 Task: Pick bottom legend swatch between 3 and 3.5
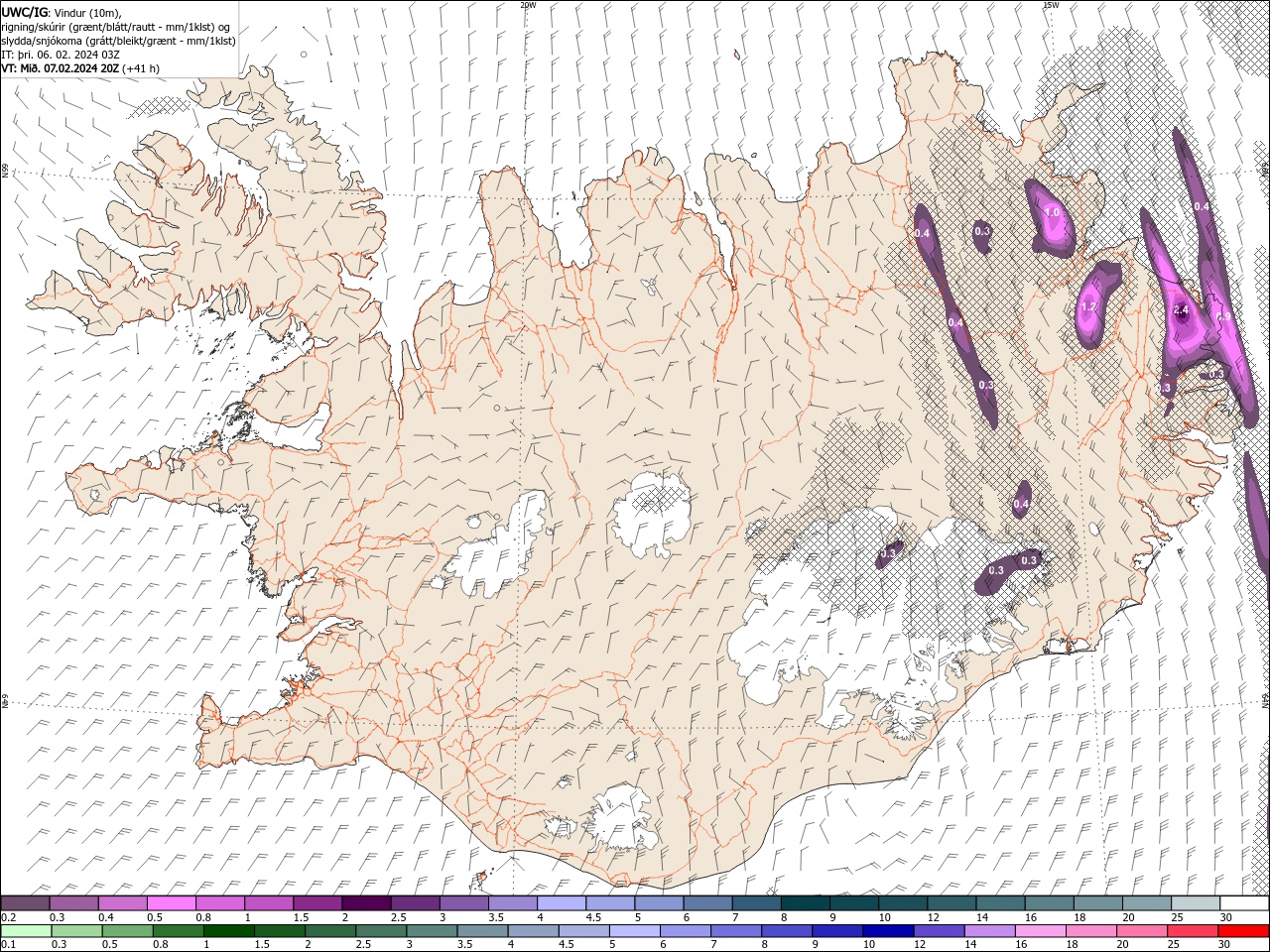coord(432,931)
